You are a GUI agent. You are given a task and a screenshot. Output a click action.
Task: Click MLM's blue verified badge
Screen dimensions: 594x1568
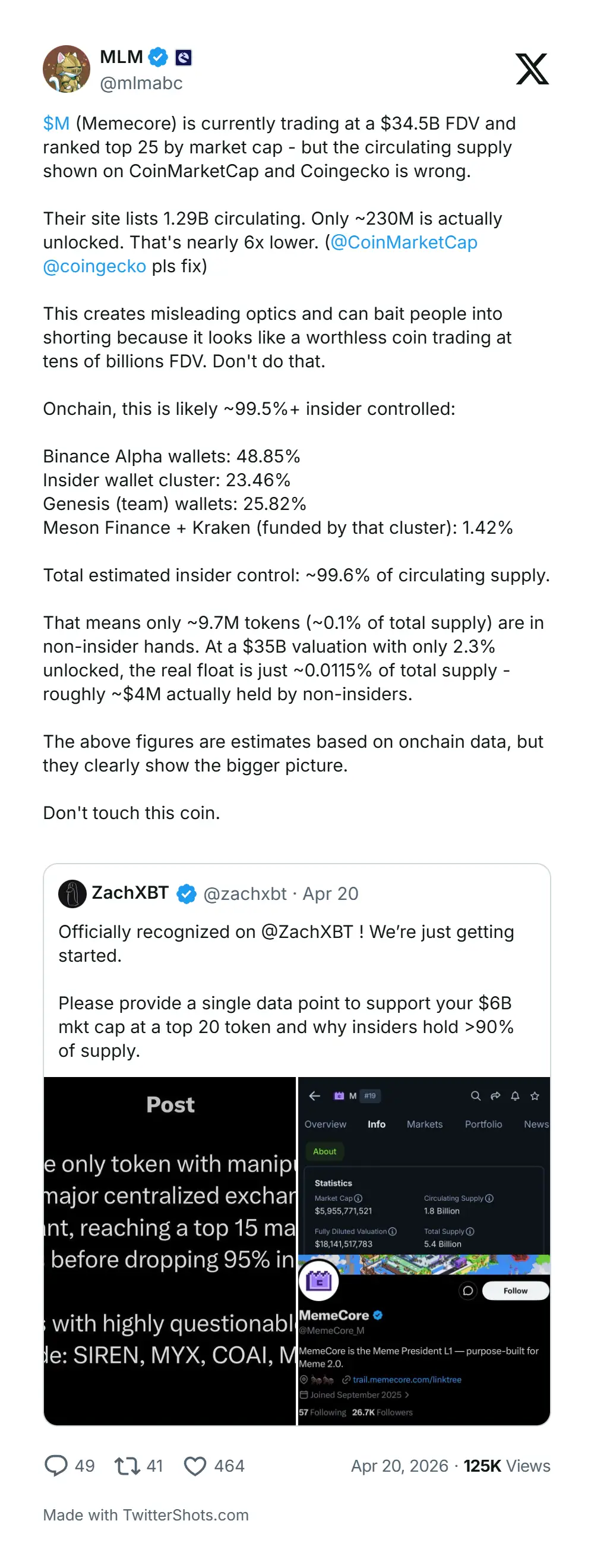point(158,57)
